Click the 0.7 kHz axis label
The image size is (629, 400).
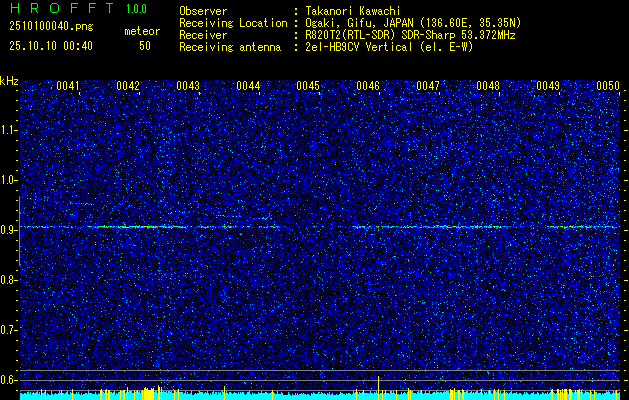click(9, 330)
